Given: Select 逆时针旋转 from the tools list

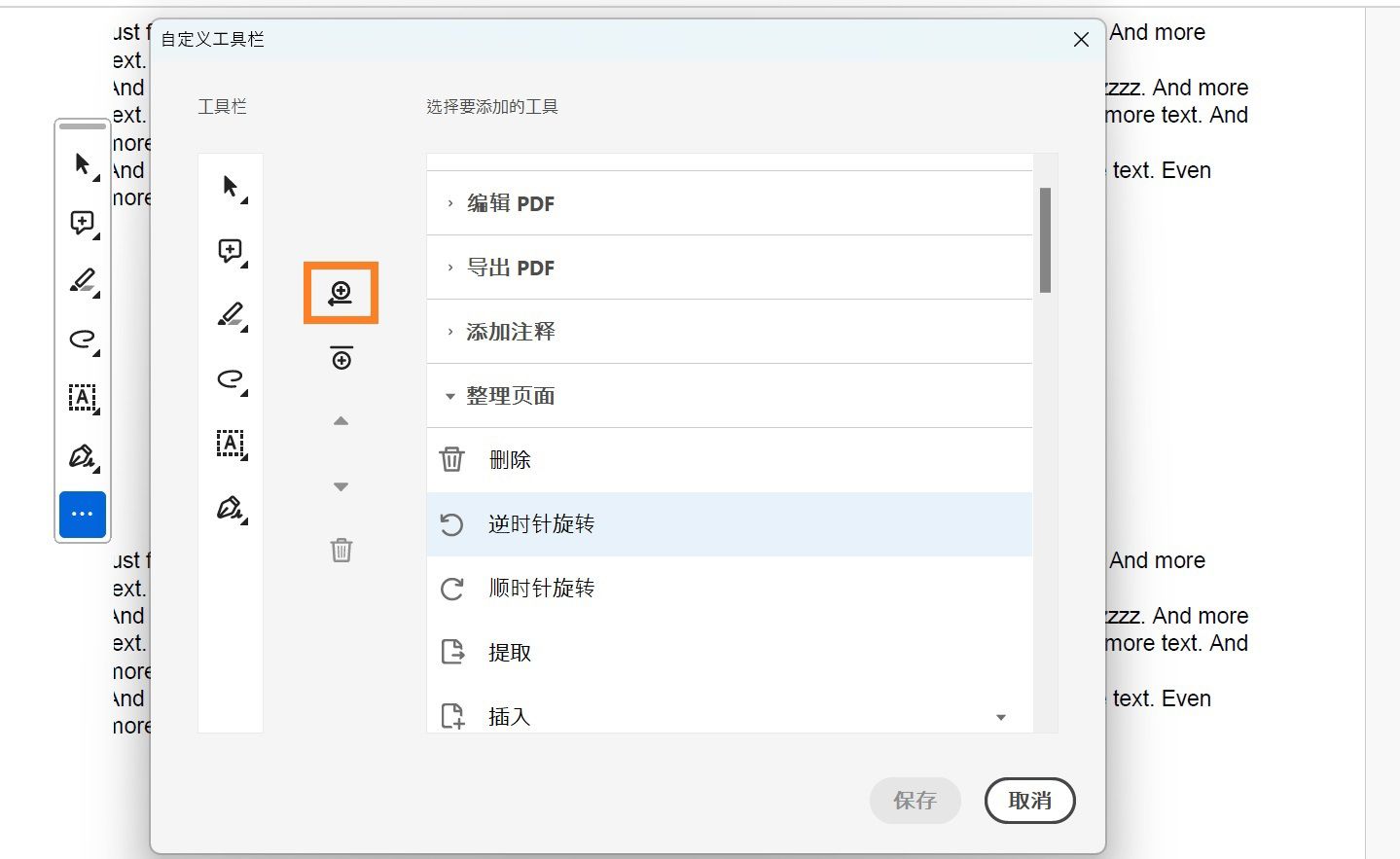Looking at the screenshot, I should coord(541,524).
